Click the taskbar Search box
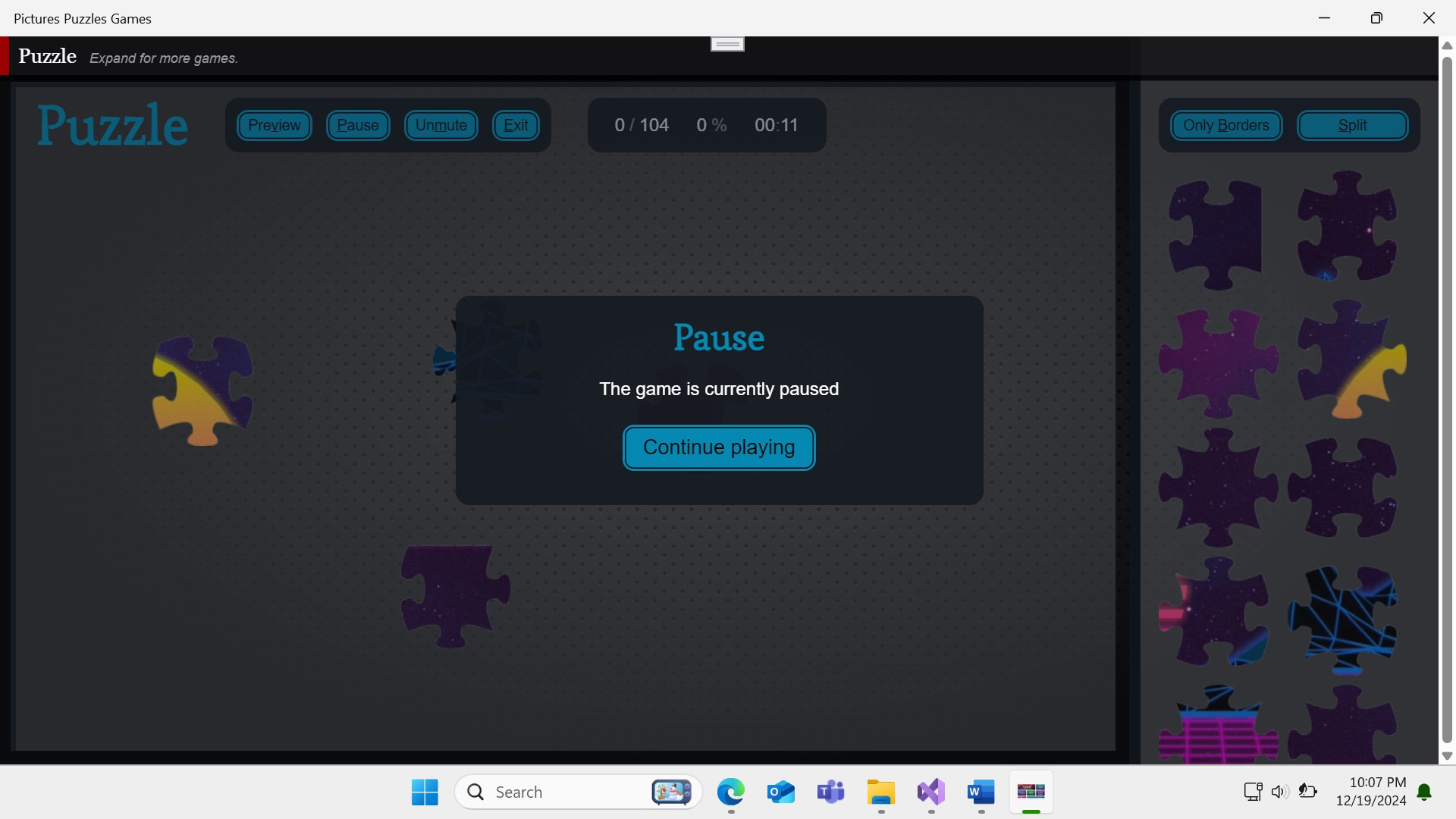The width and height of the screenshot is (1456, 819). pyautogui.click(x=561, y=792)
